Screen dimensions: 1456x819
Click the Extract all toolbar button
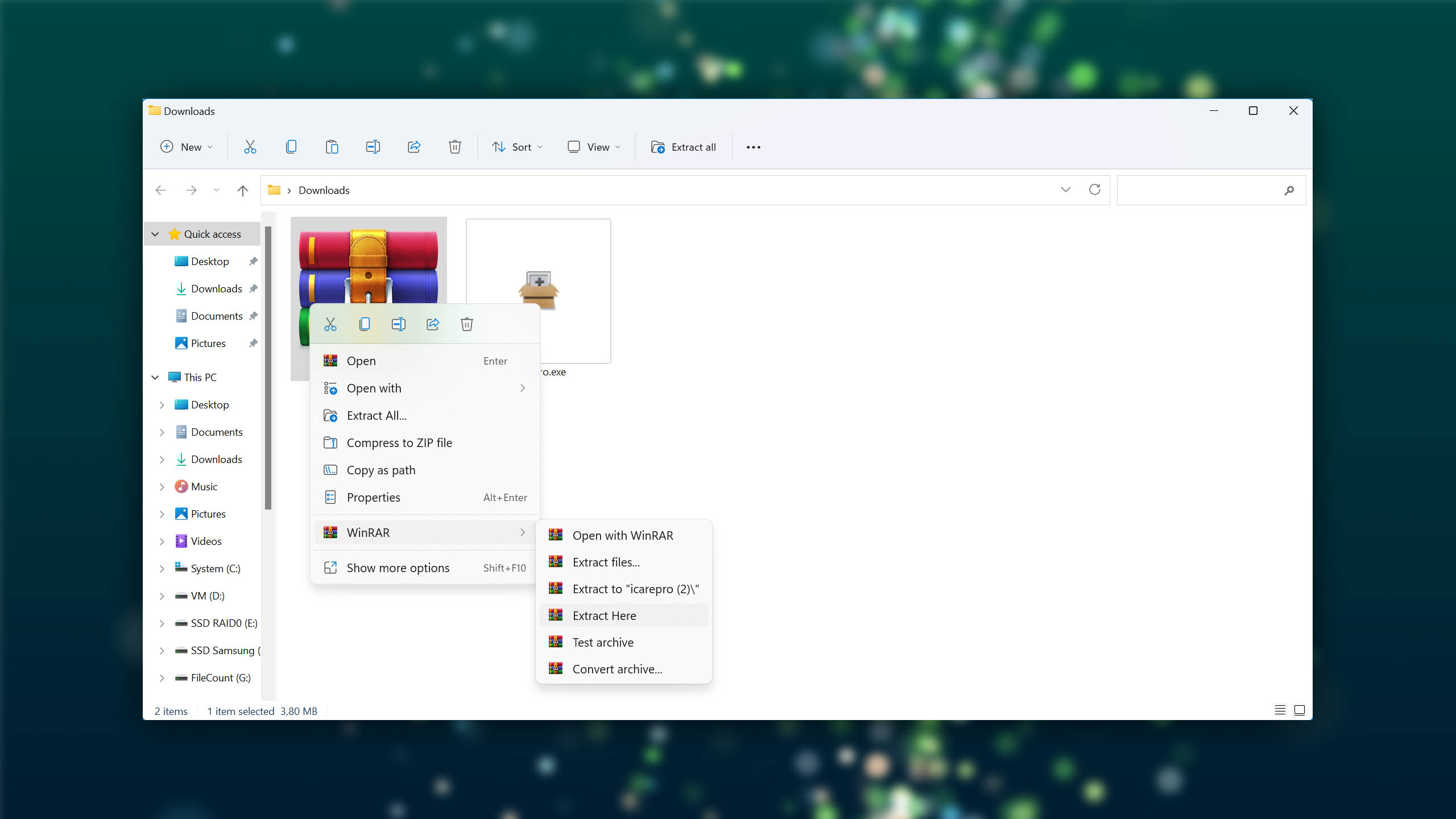coord(684,147)
